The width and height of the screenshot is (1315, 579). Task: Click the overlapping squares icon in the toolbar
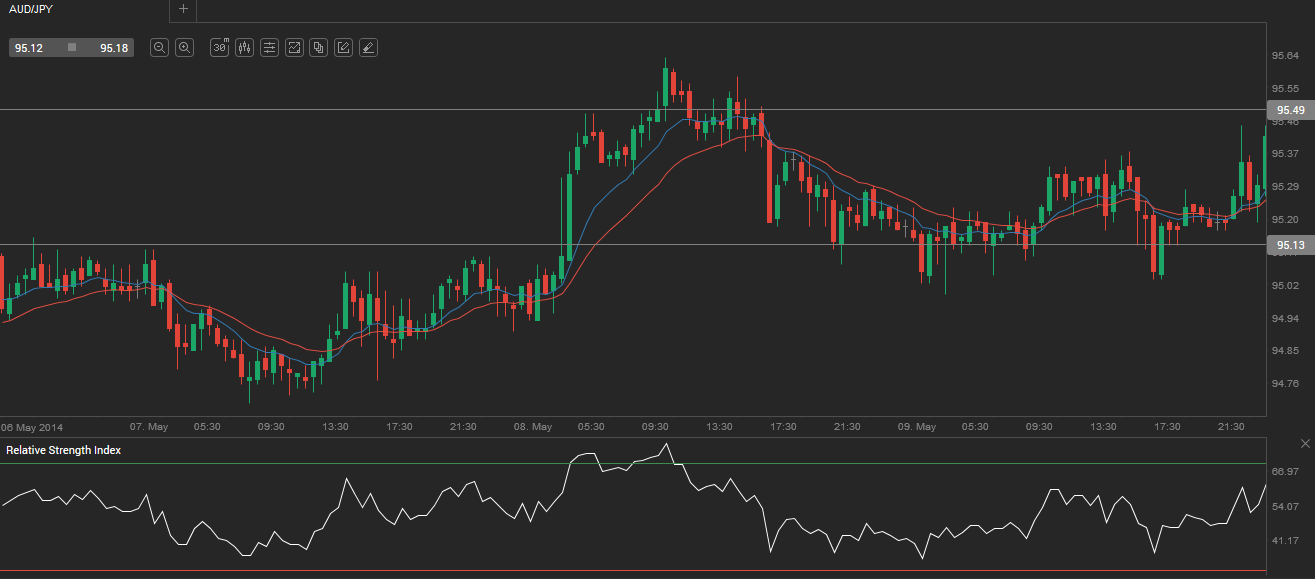[x=318, y=47]
